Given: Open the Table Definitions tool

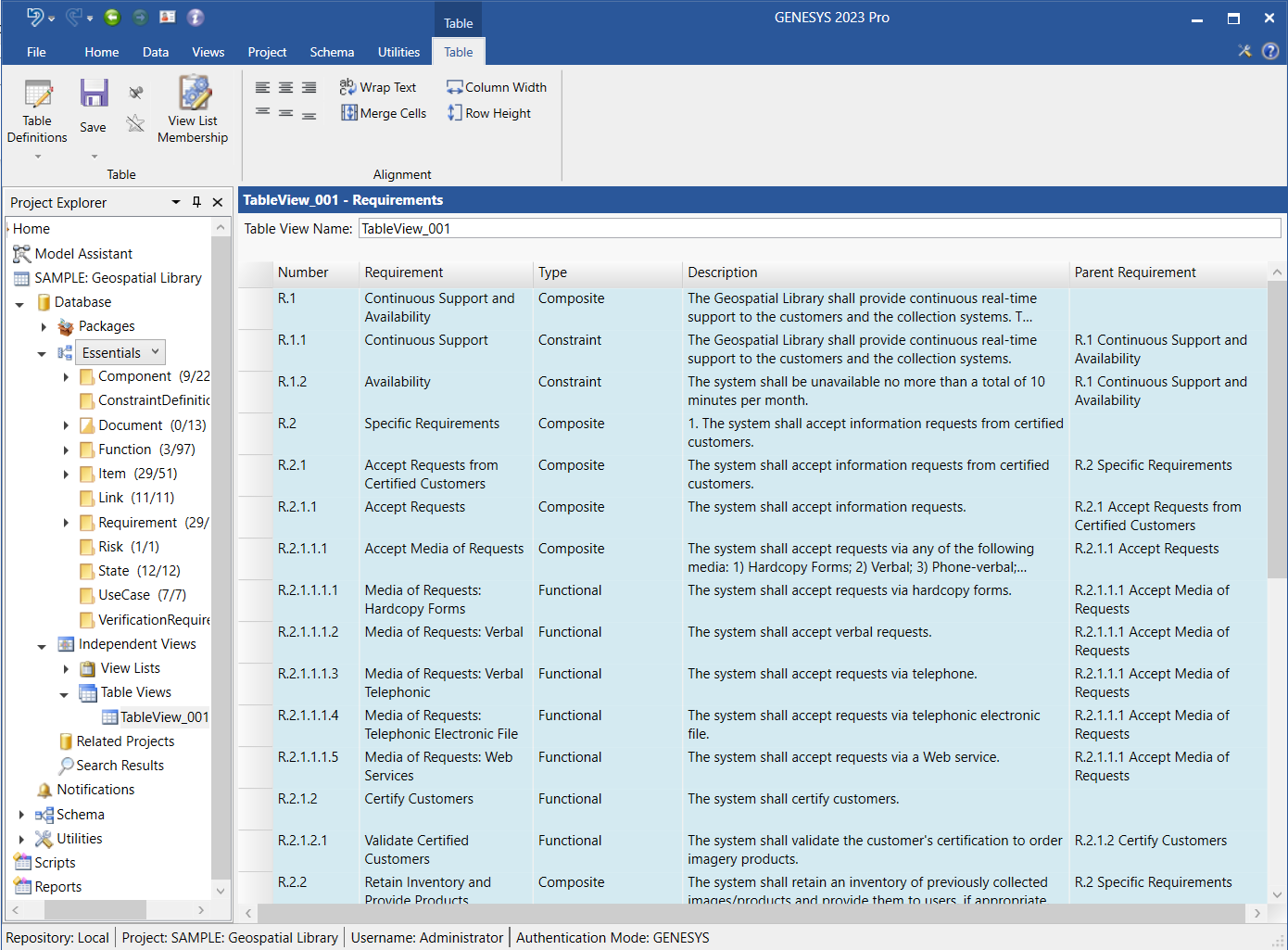Looking at the screenshot, I should 37,111.
